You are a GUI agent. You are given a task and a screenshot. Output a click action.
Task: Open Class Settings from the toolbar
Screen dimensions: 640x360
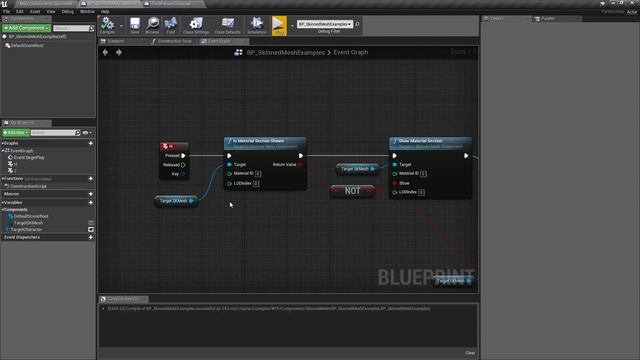tap(196, 25)
